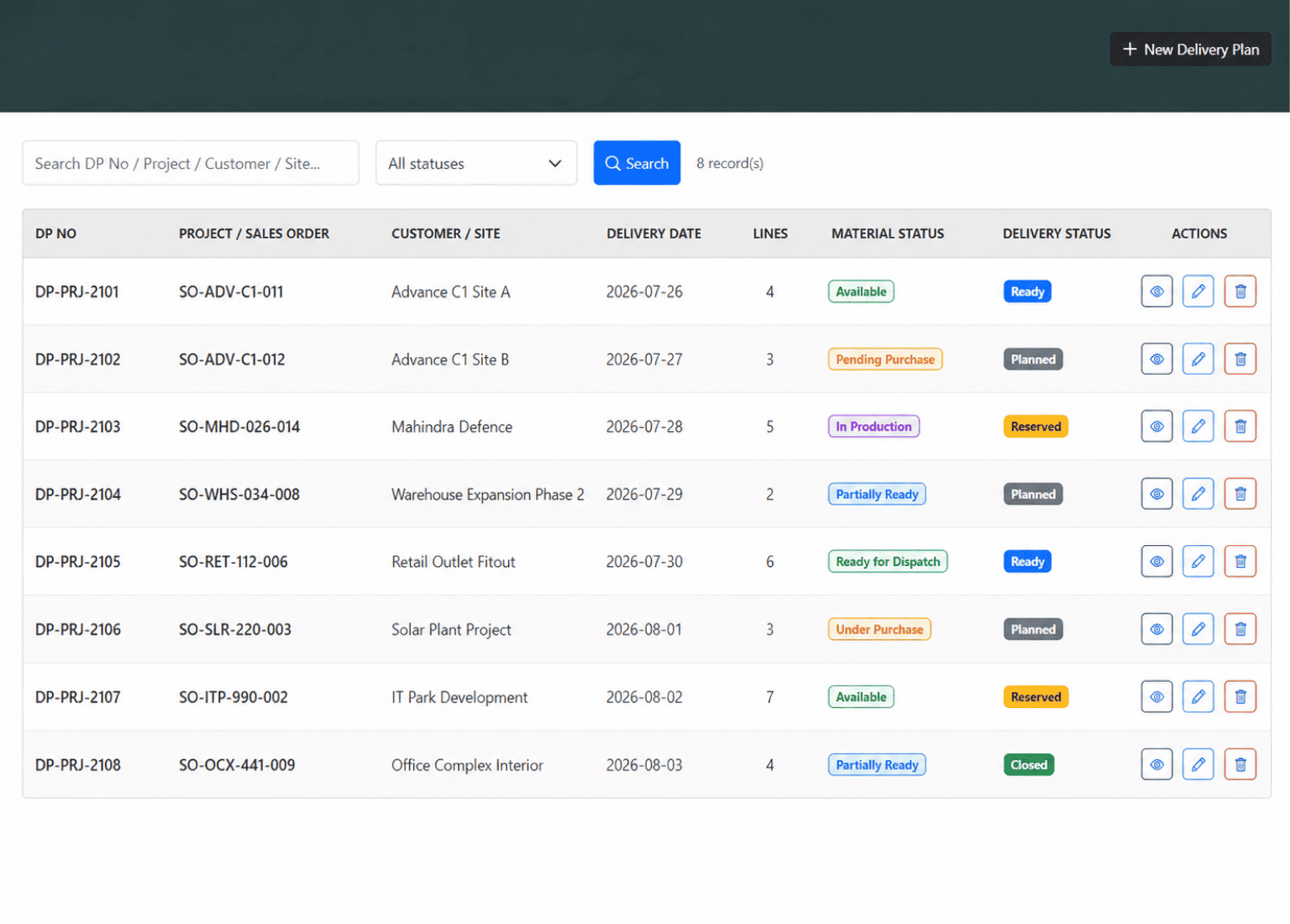Image resolution: width=1290 pixels, height=924 pixels.
Task: Click Solar Plant Project customer cell
Action: [x=451, y=630]
